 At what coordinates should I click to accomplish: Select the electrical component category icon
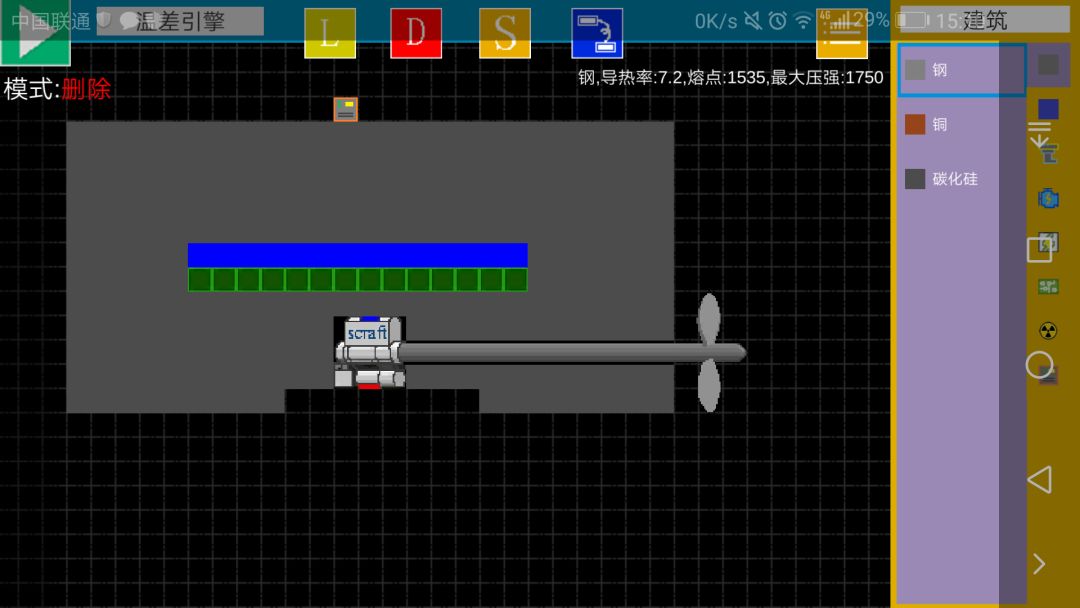[x=1048, y=242]
